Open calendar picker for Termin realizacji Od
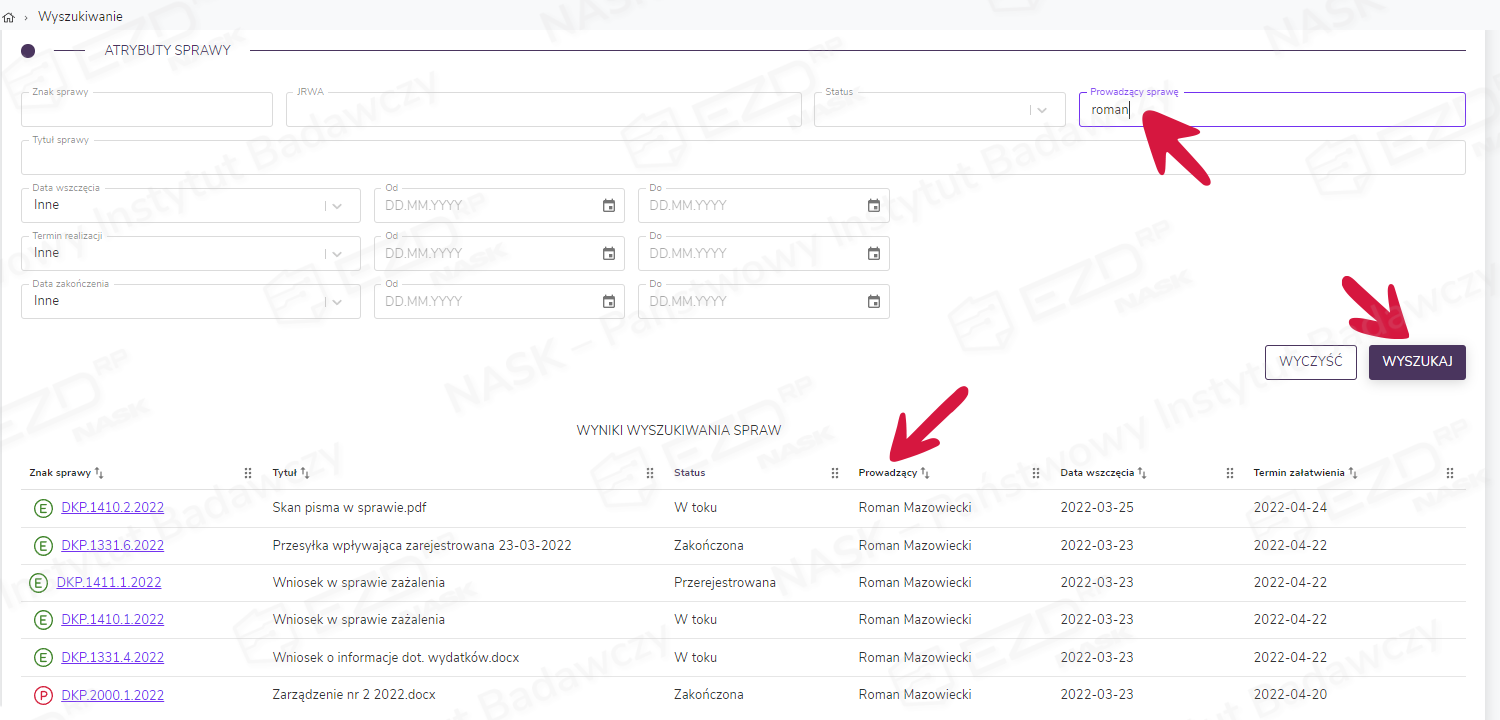 point(609,254)
